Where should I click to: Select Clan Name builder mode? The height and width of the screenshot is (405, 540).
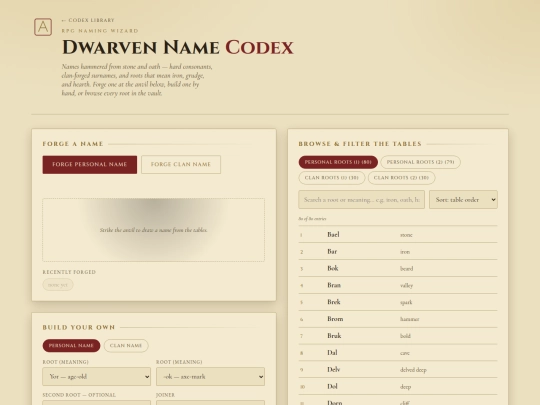pyautogui.click(x=126, y=345)
